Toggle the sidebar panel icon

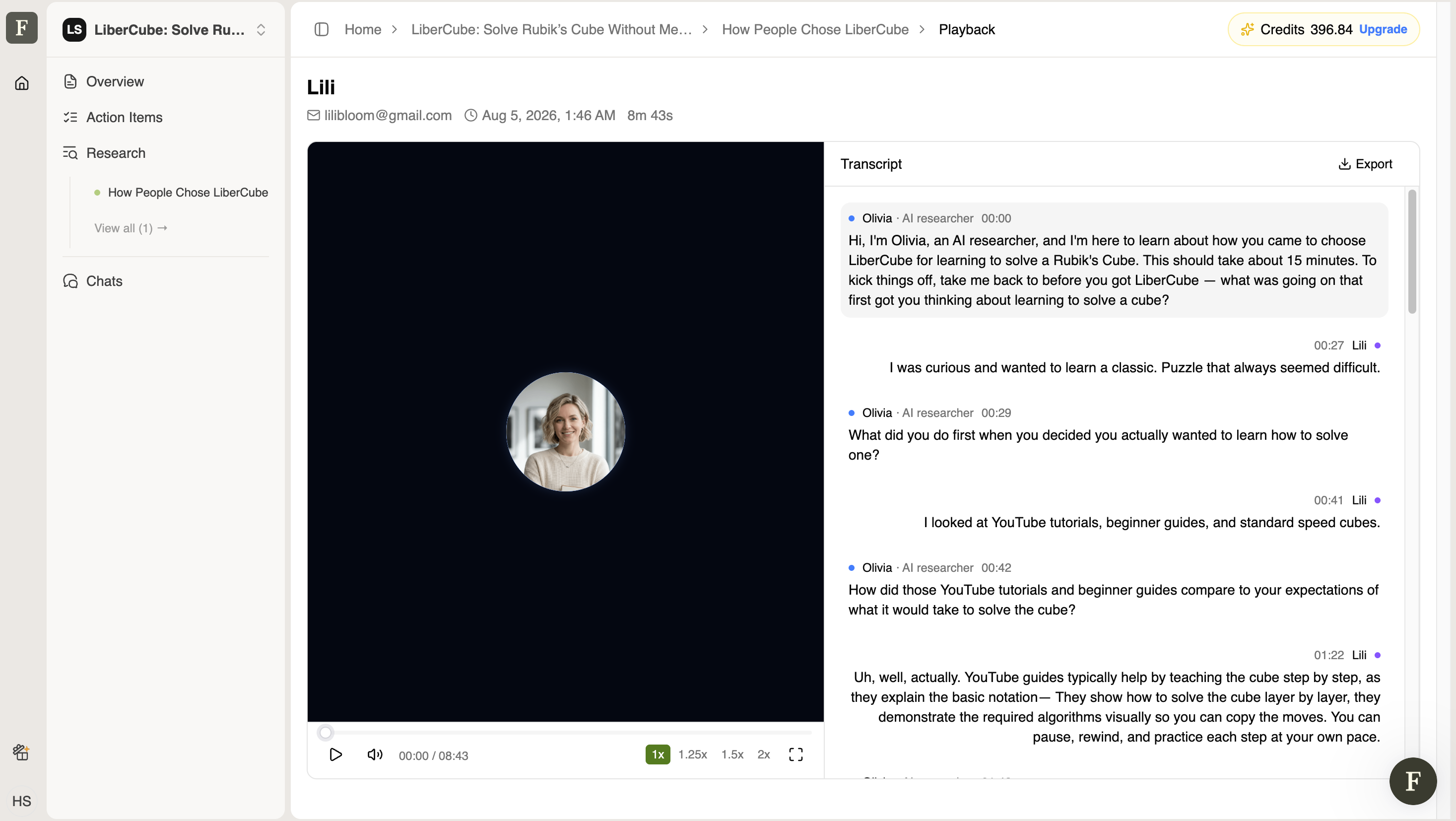click(322, 29)
